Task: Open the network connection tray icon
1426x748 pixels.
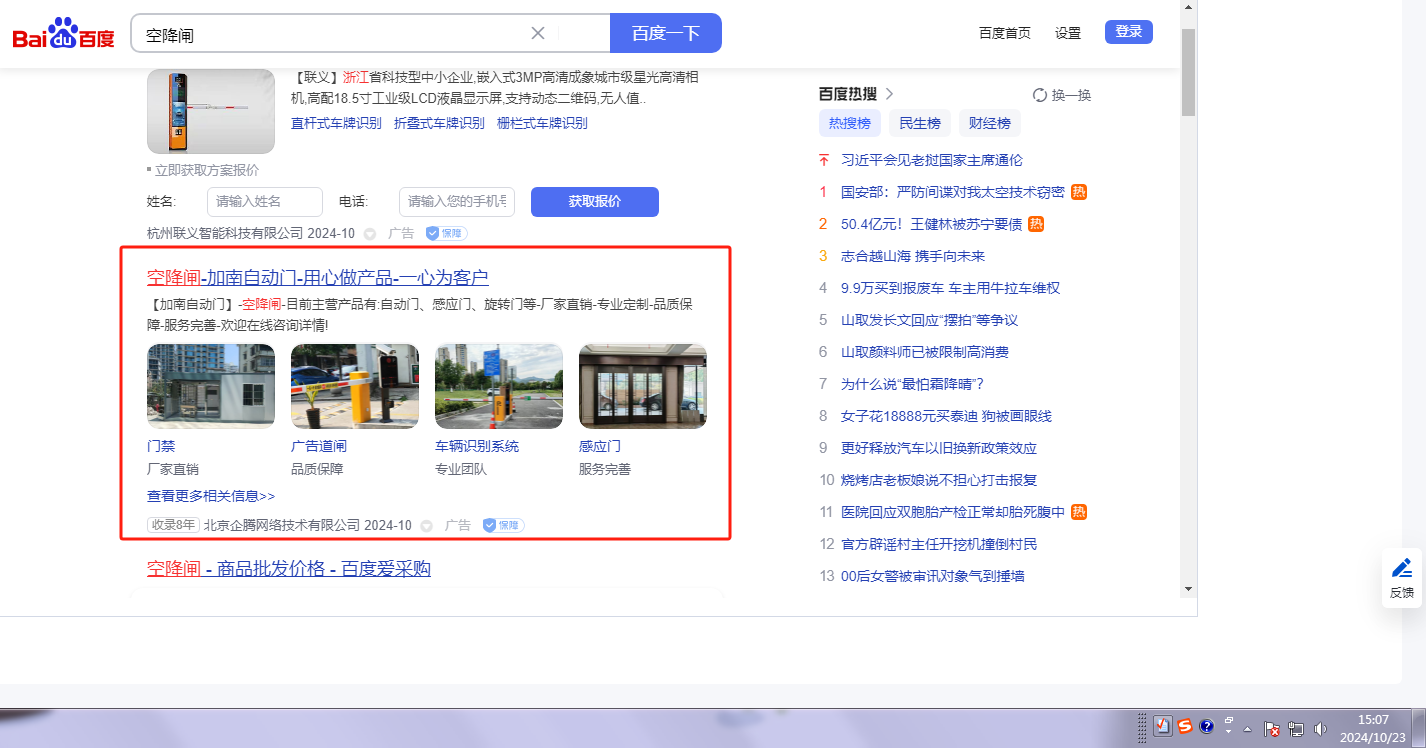Action: click(x=1297, y=729)
